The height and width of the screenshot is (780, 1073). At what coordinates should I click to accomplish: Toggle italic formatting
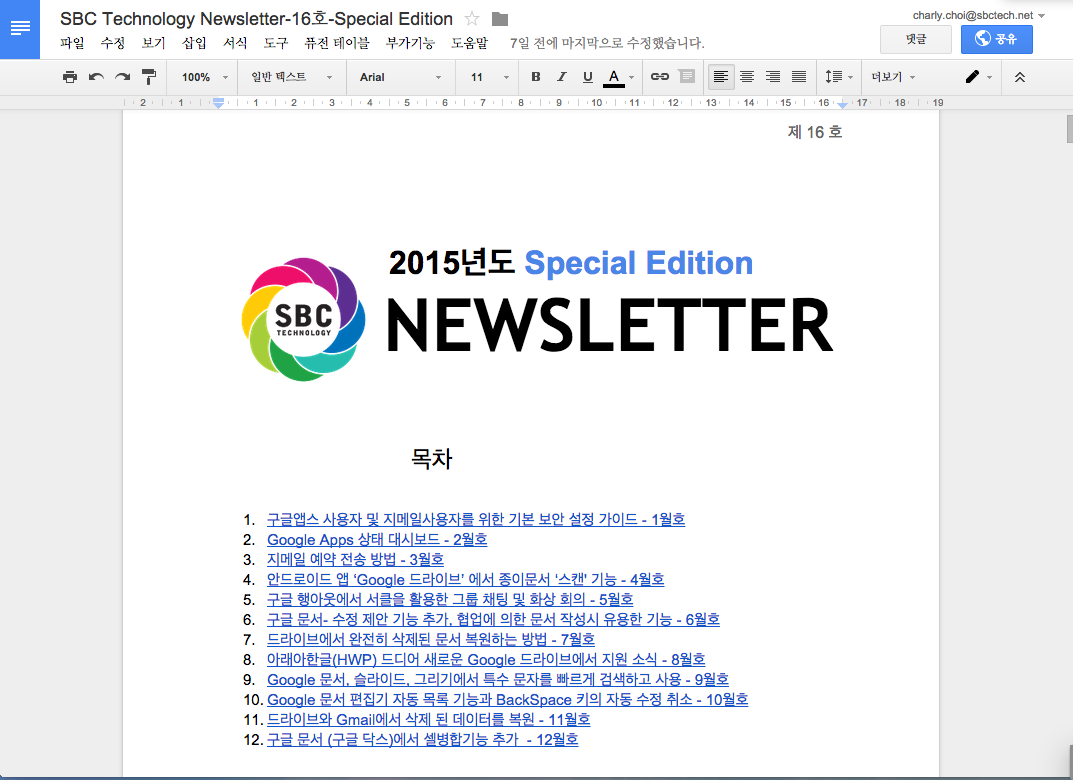point(562,77)
